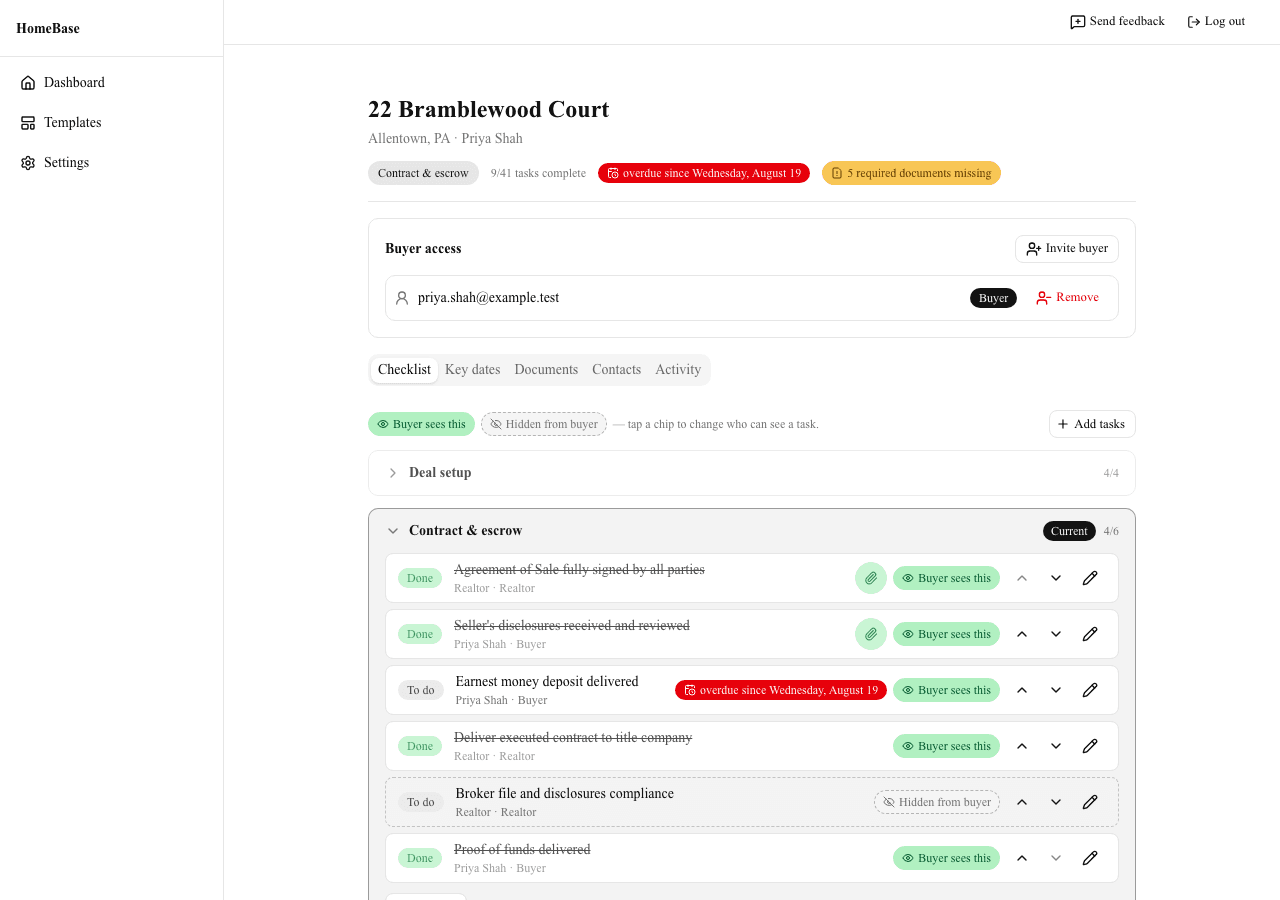Click Done status on Seller's disclosures task
The height and width of the screenshot is (900, 1280).
coord(420,634)
